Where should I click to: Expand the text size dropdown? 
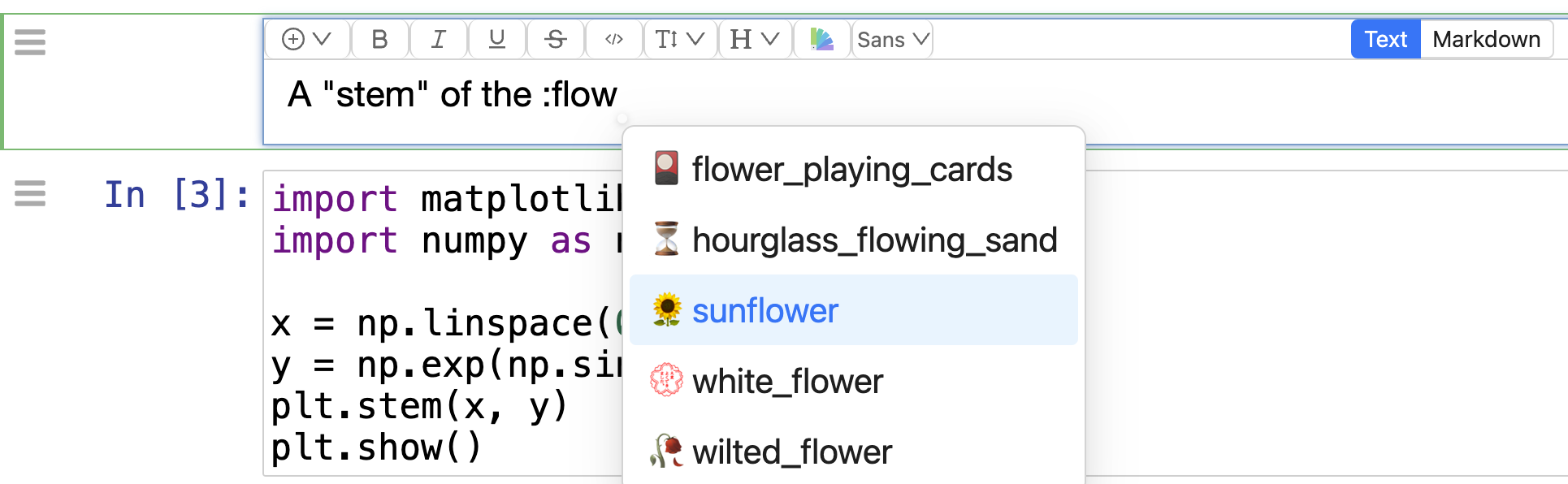click(679, 39)
